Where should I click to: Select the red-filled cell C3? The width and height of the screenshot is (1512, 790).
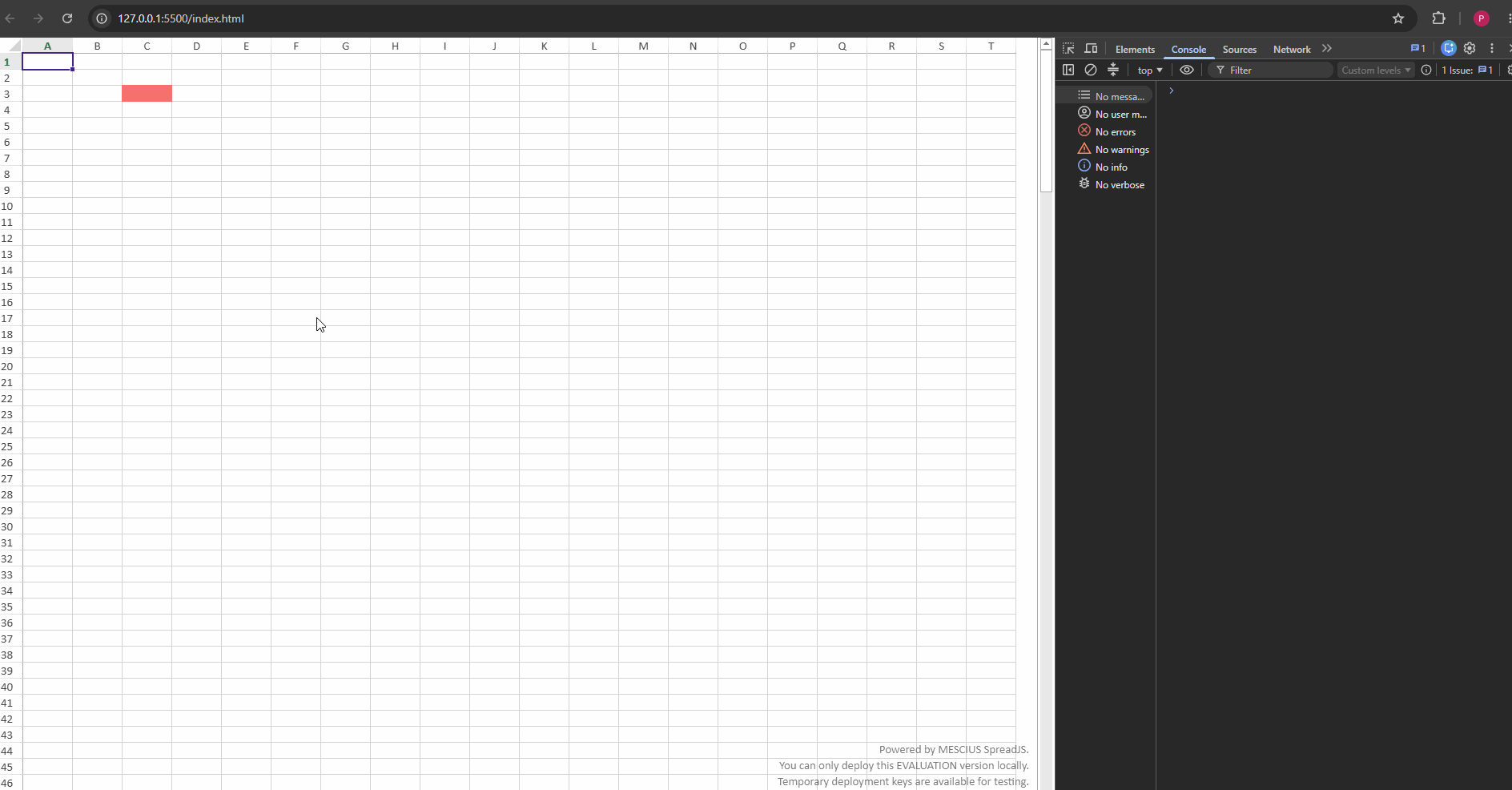(x=147, y=94)
